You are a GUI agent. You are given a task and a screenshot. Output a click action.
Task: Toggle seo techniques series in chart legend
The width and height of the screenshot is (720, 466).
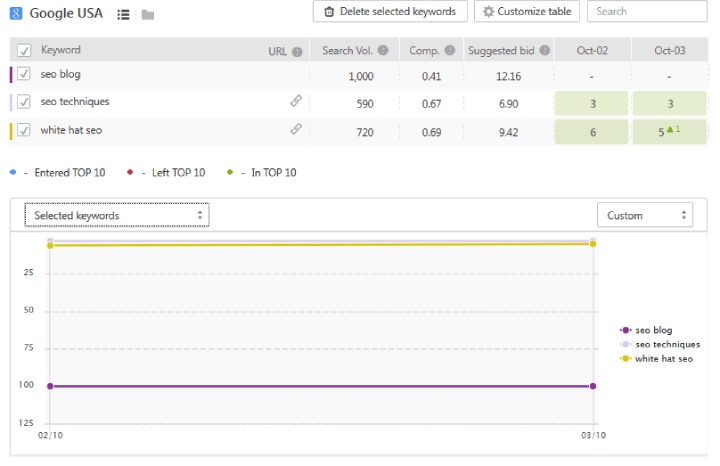pos(660,344)
